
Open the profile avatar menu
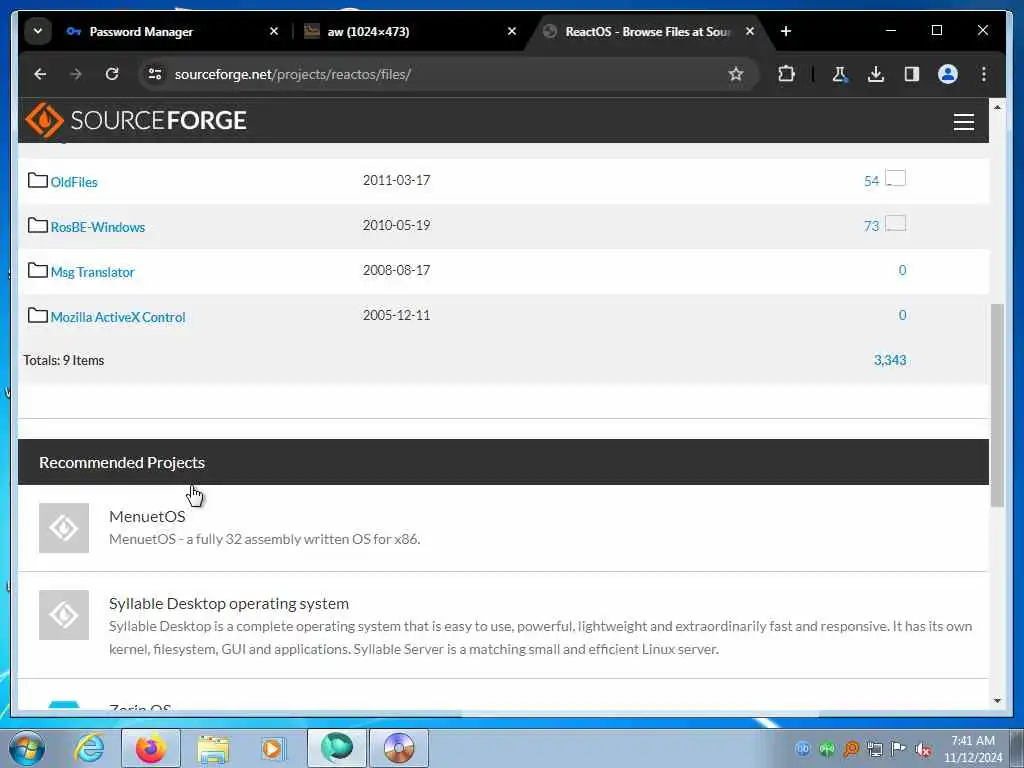point(948,74)
